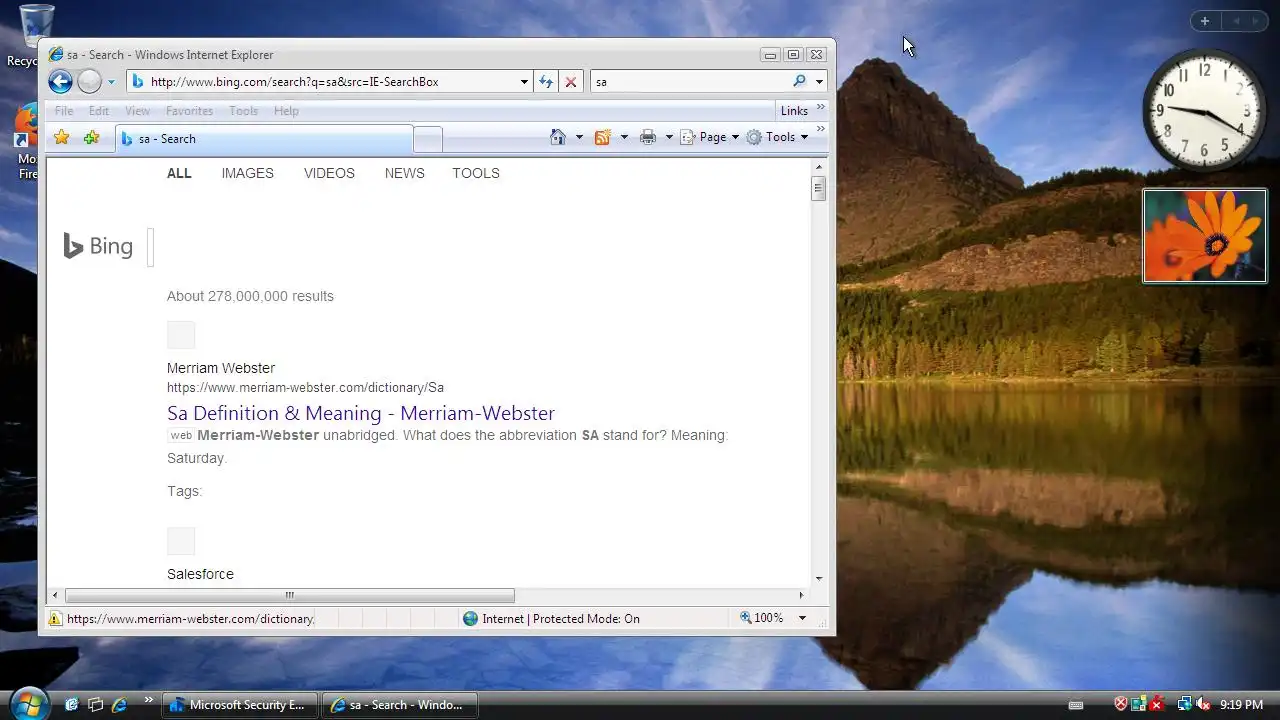Click the Links toolbar label
This screenshot has height=720, width=1280.
[x=794, y=111]
